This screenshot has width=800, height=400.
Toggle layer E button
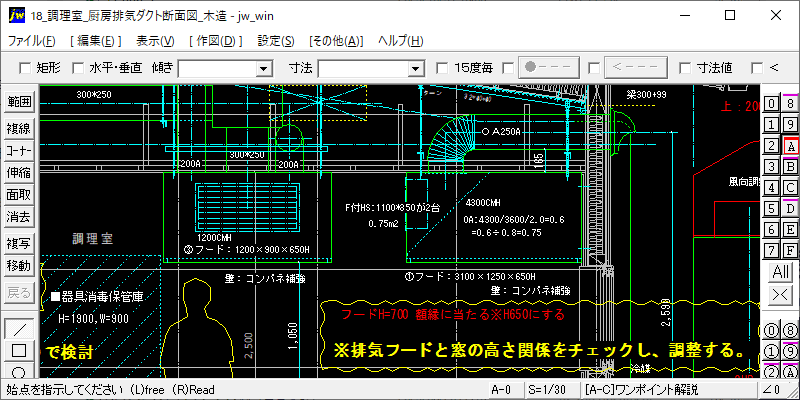(790, 230)
